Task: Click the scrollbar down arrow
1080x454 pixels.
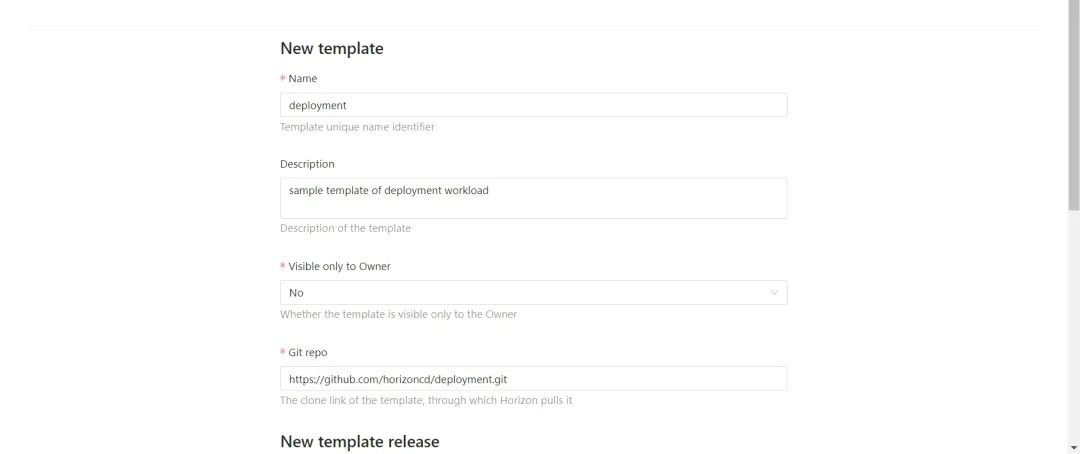Action: (1073, 446)
